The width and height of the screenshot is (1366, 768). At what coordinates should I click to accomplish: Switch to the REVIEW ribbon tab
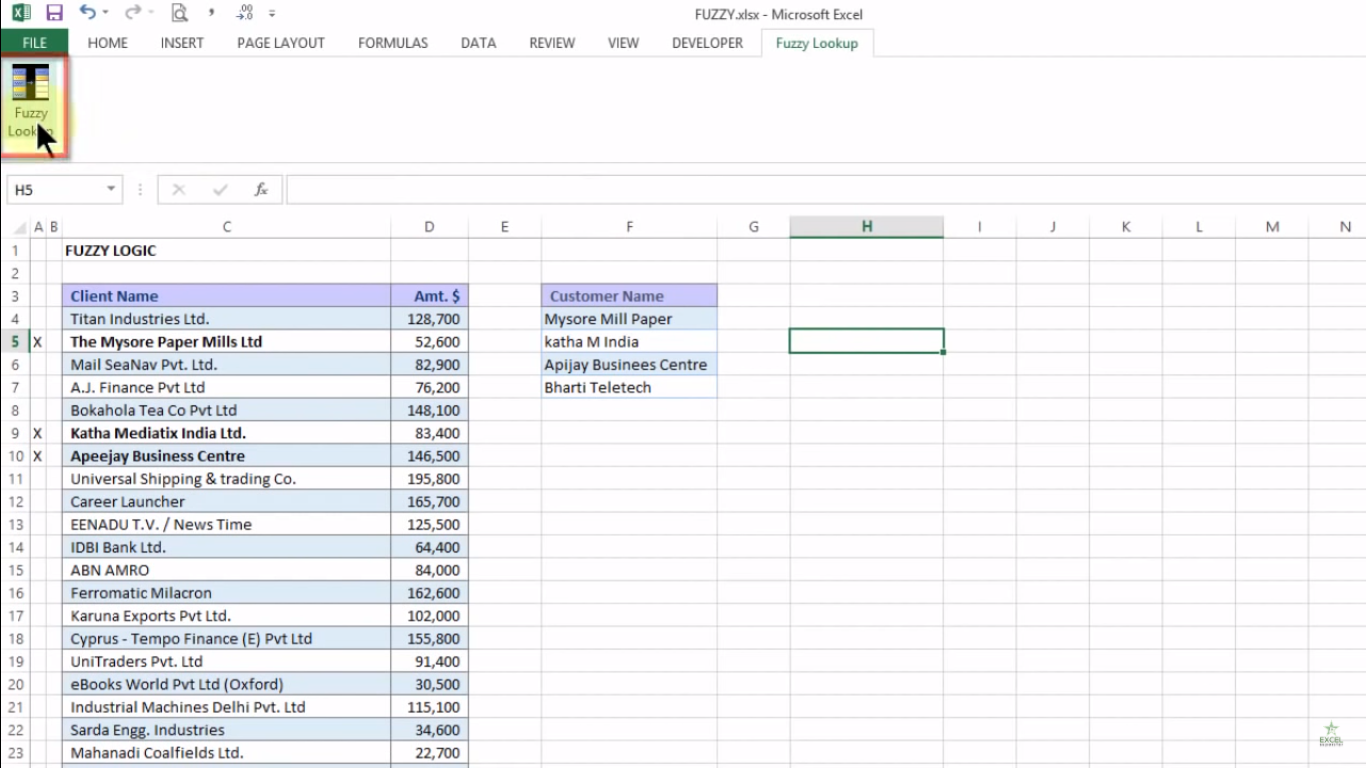[x=552, y=43]
